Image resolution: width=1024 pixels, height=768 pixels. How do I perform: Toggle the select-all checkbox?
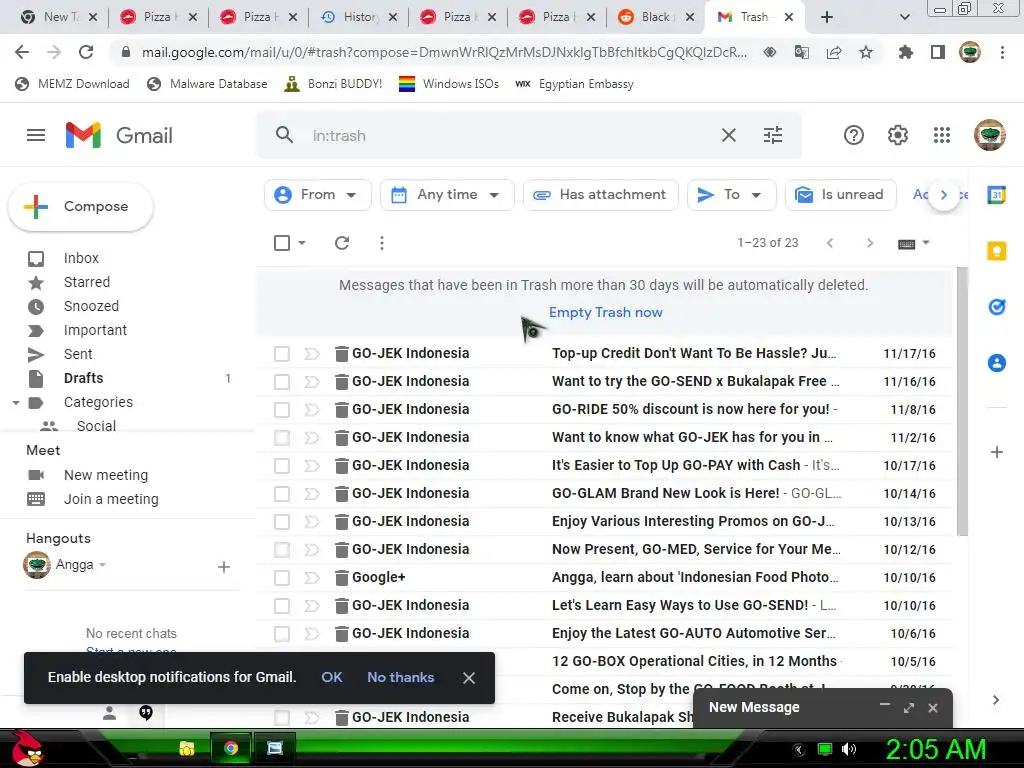click(x=281, y=243)
